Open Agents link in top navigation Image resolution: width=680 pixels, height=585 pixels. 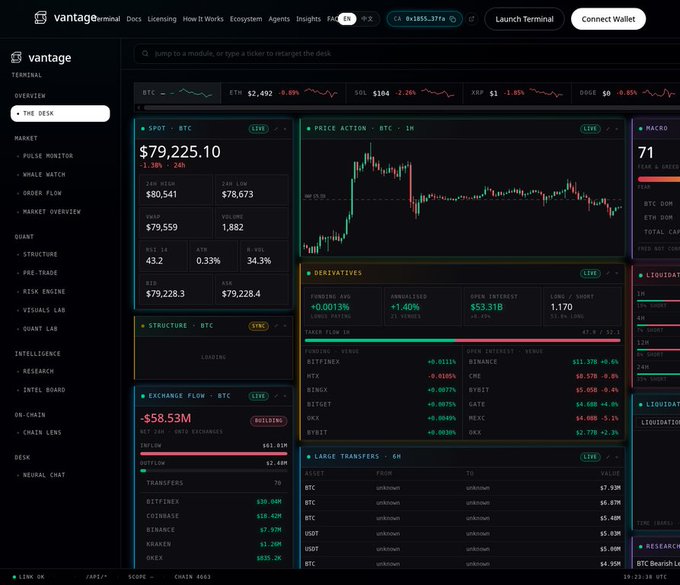click(x=279, y=19)
